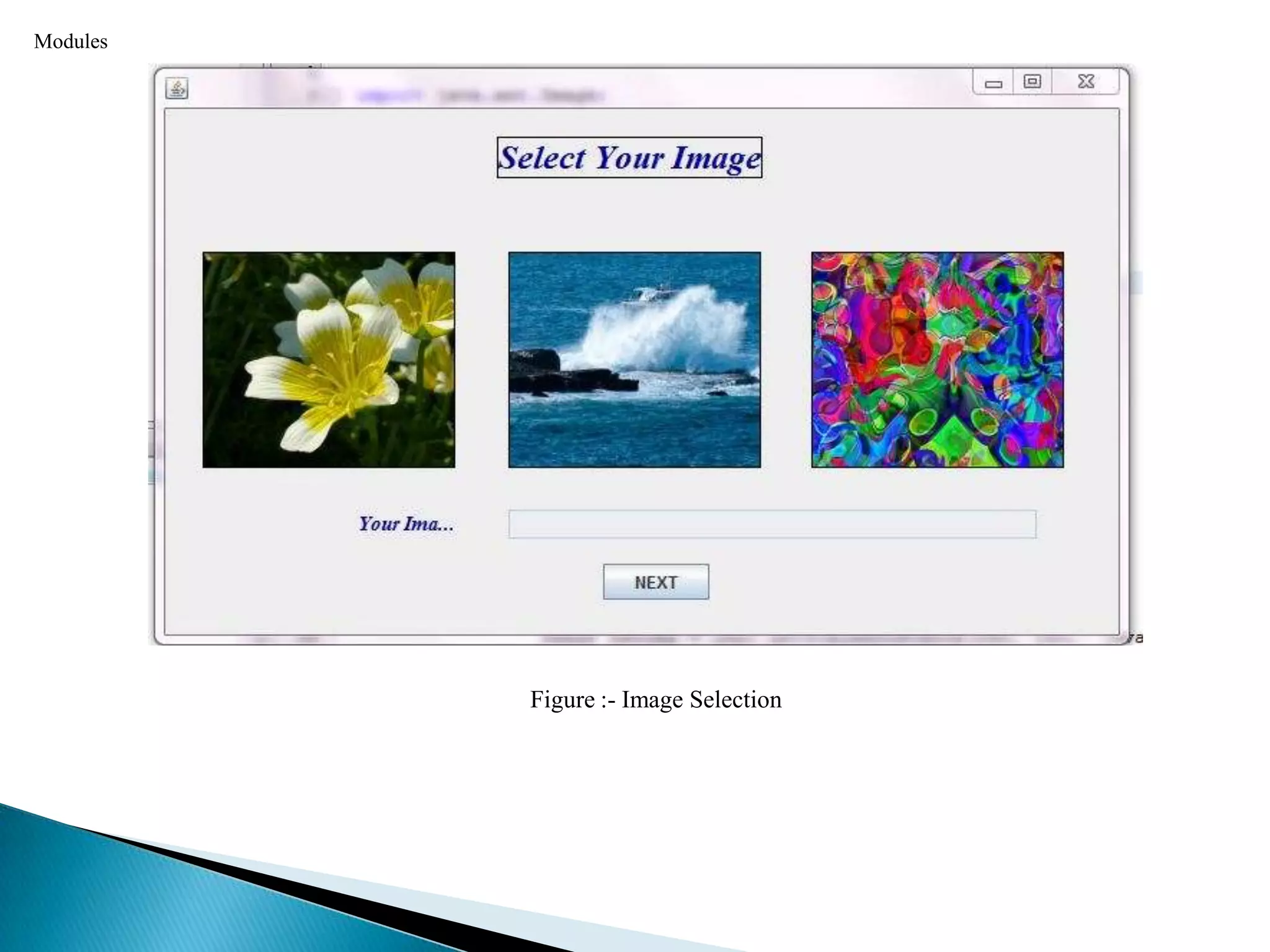1270x952 pixels.
Task: Choose the ocean wave splash image
Action: click(x=634, y=359)
